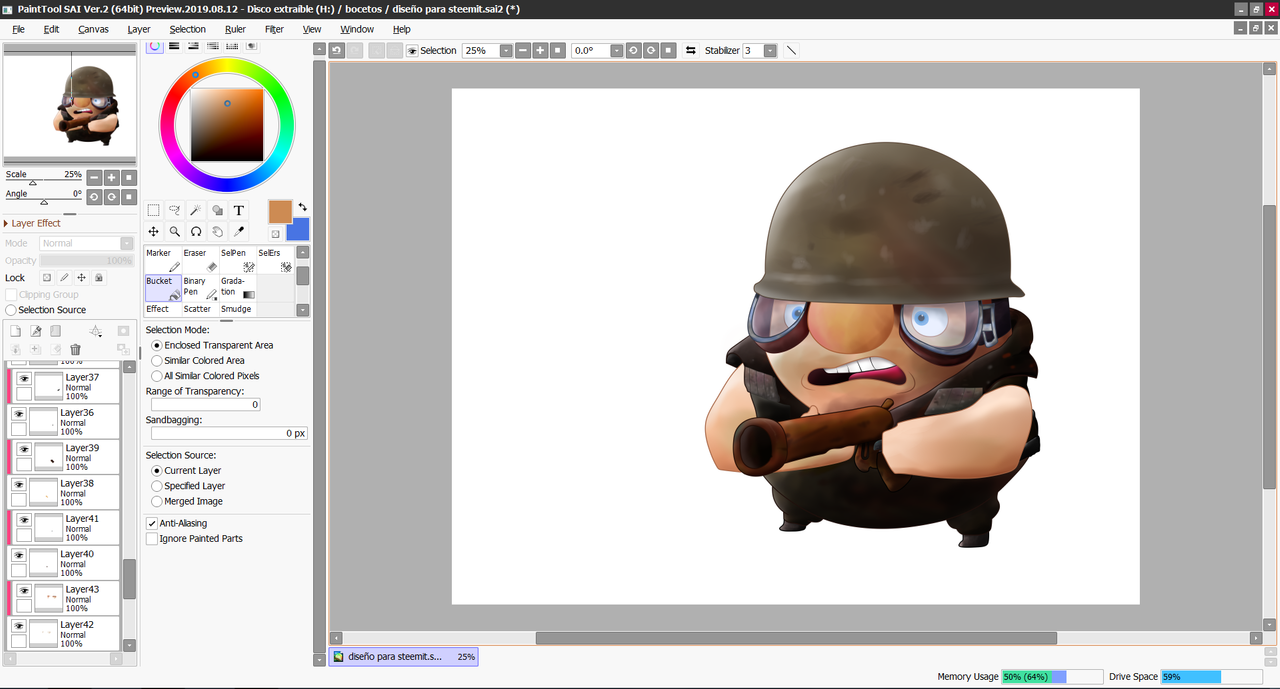Open the Layer menu
Image resolution: width=1280 pixels, height=689 pixels.
coord(139,29)
